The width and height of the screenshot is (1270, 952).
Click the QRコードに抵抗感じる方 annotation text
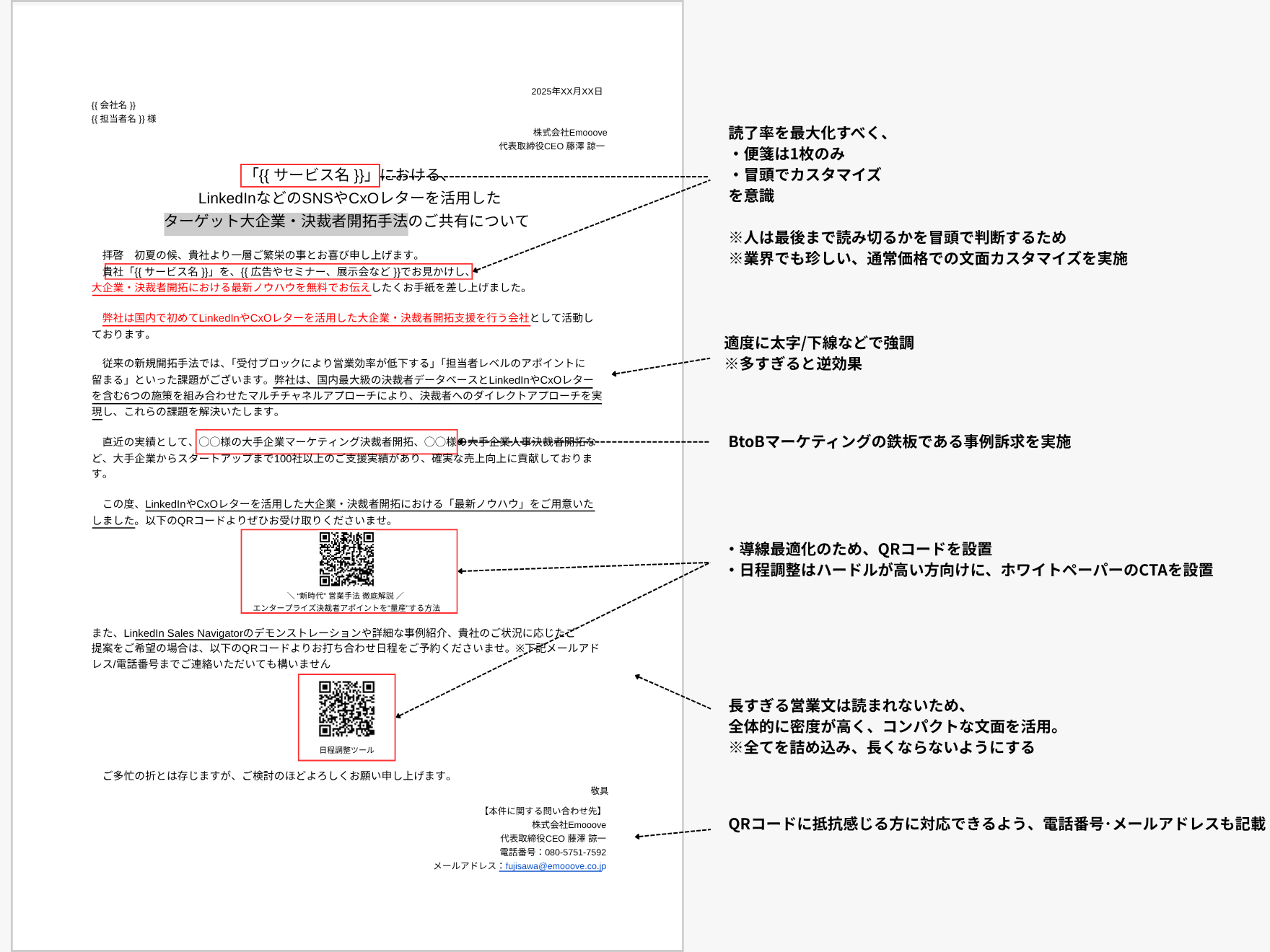click(996, 824)
